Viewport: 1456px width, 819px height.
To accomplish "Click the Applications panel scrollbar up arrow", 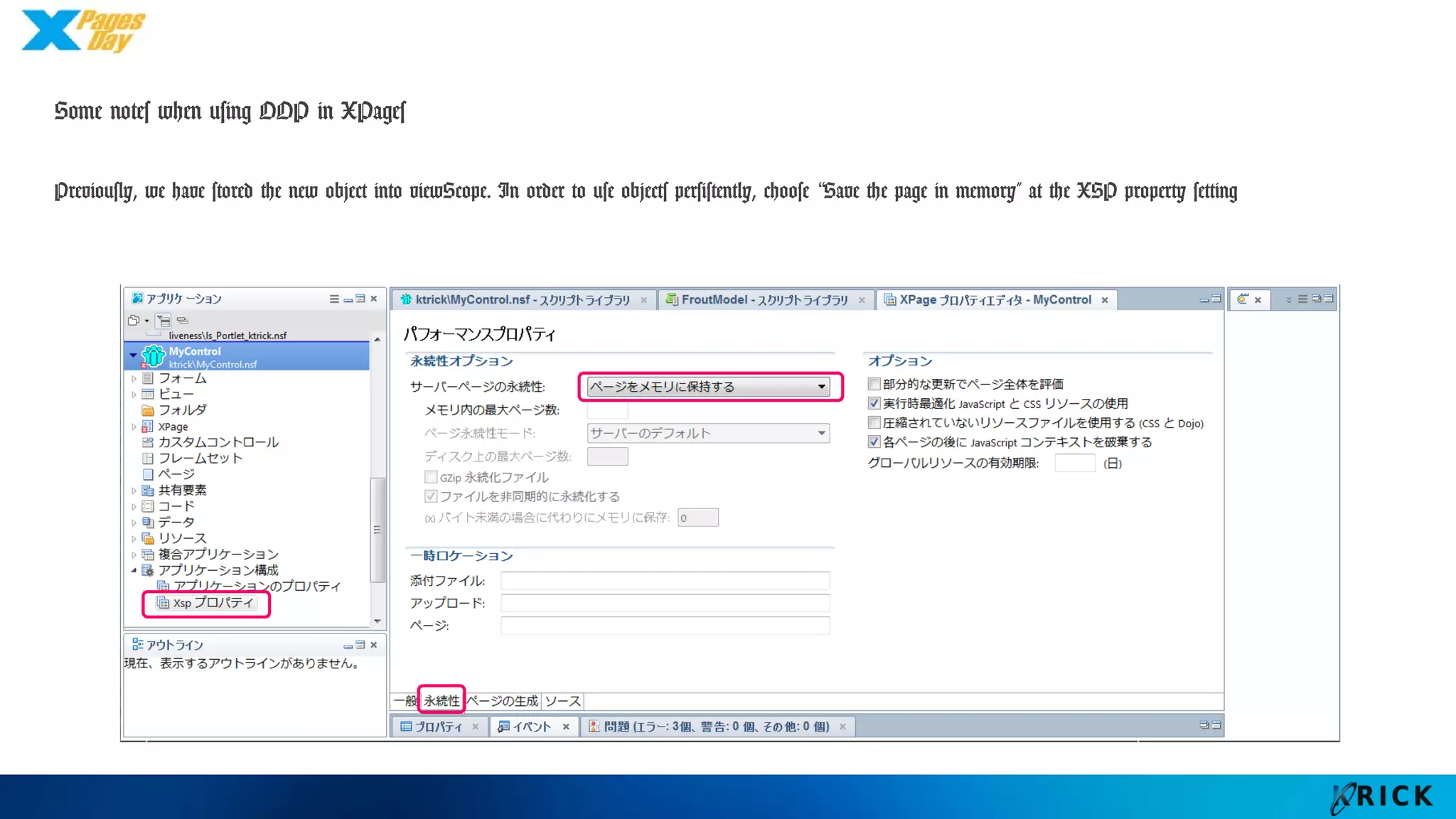I will [x=378, y=339].
